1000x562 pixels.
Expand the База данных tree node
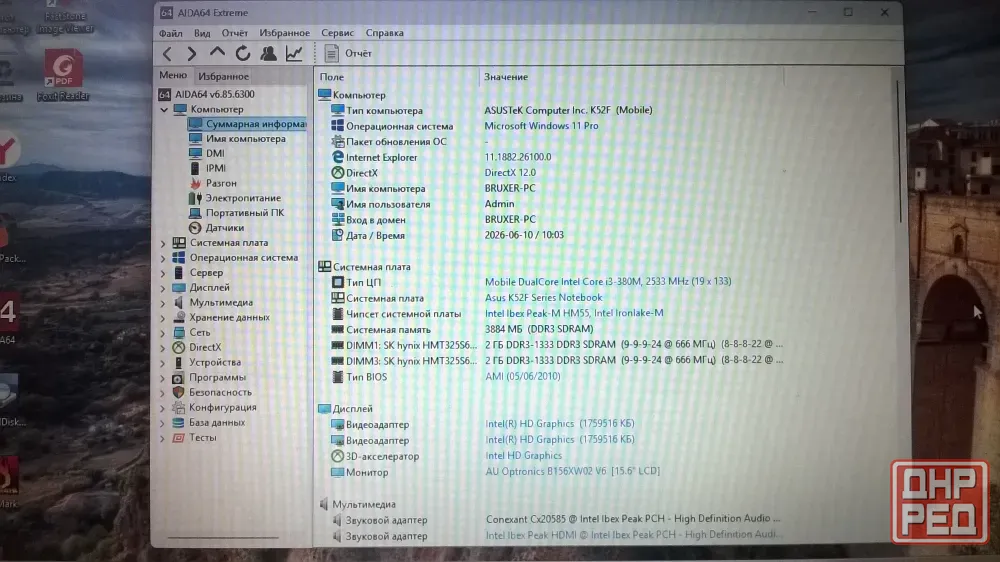click(x=163, y=423)
